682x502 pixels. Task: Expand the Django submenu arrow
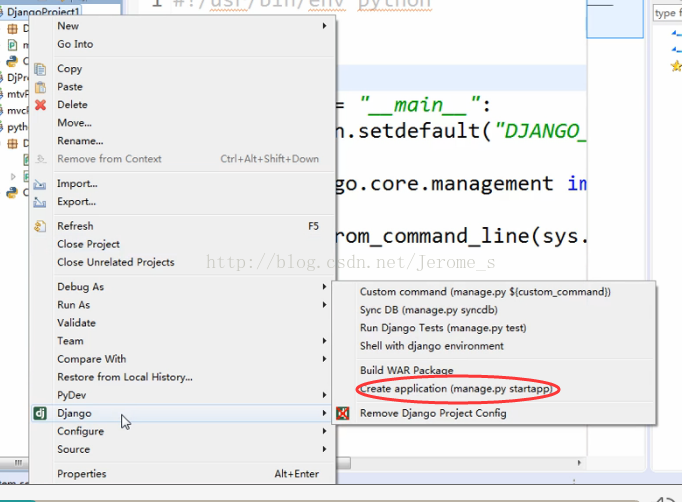tap(324, 413)
